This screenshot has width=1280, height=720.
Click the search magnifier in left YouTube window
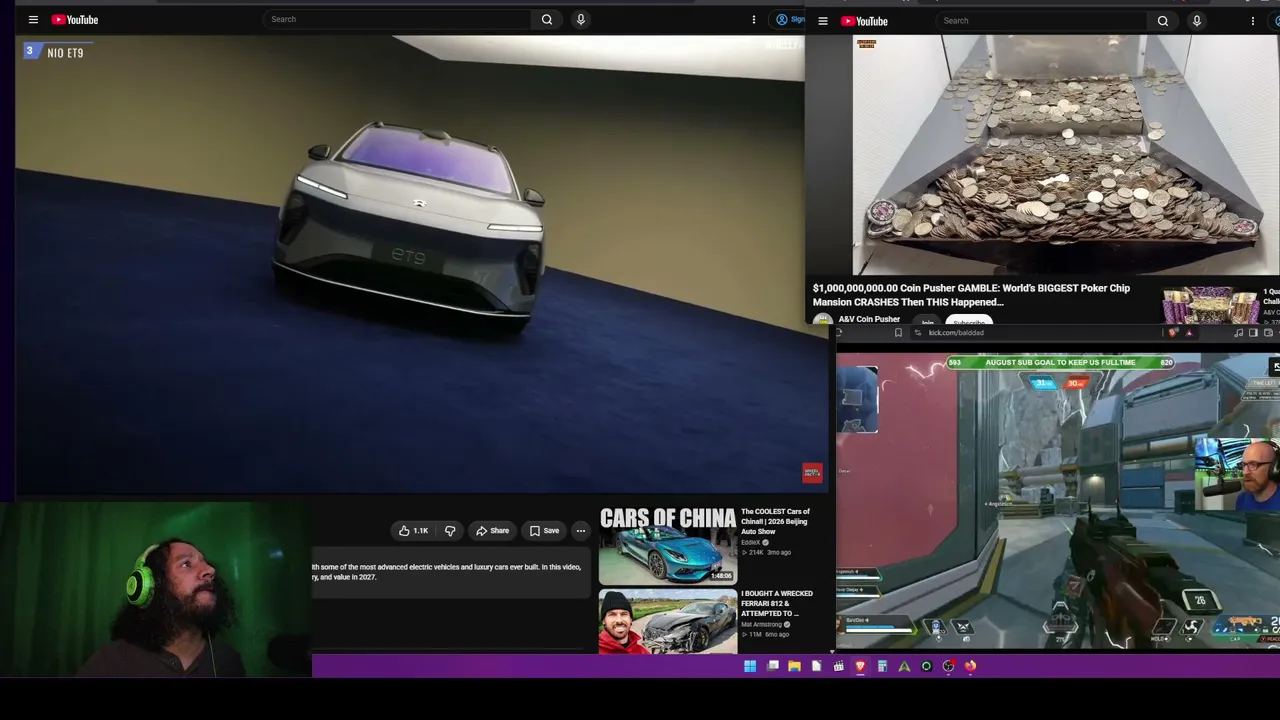pos(547,19)
